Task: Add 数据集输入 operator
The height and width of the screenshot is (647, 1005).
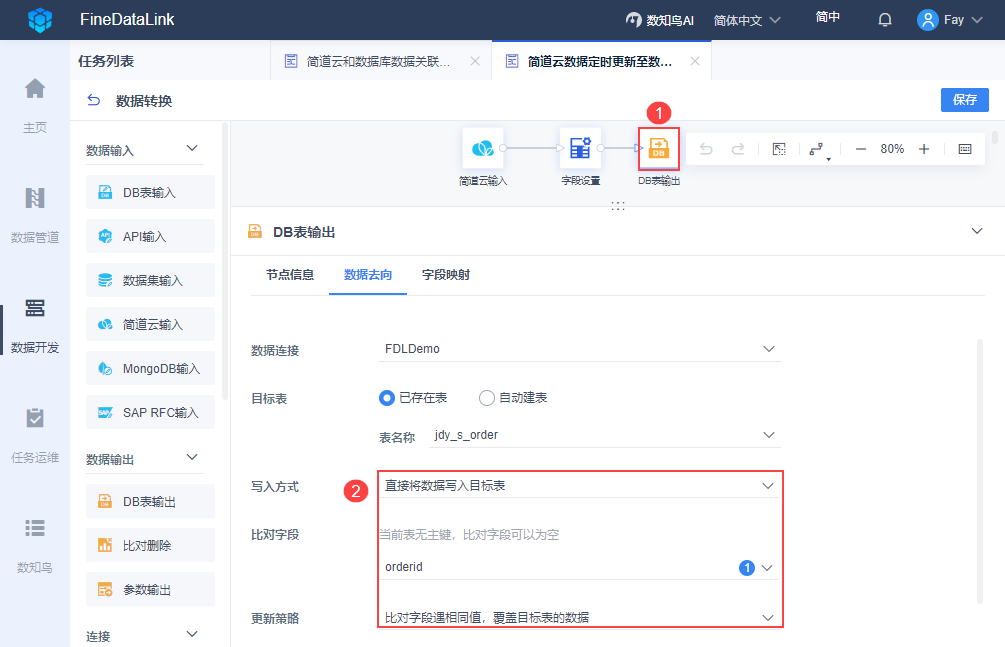Action: coord(150,280)
